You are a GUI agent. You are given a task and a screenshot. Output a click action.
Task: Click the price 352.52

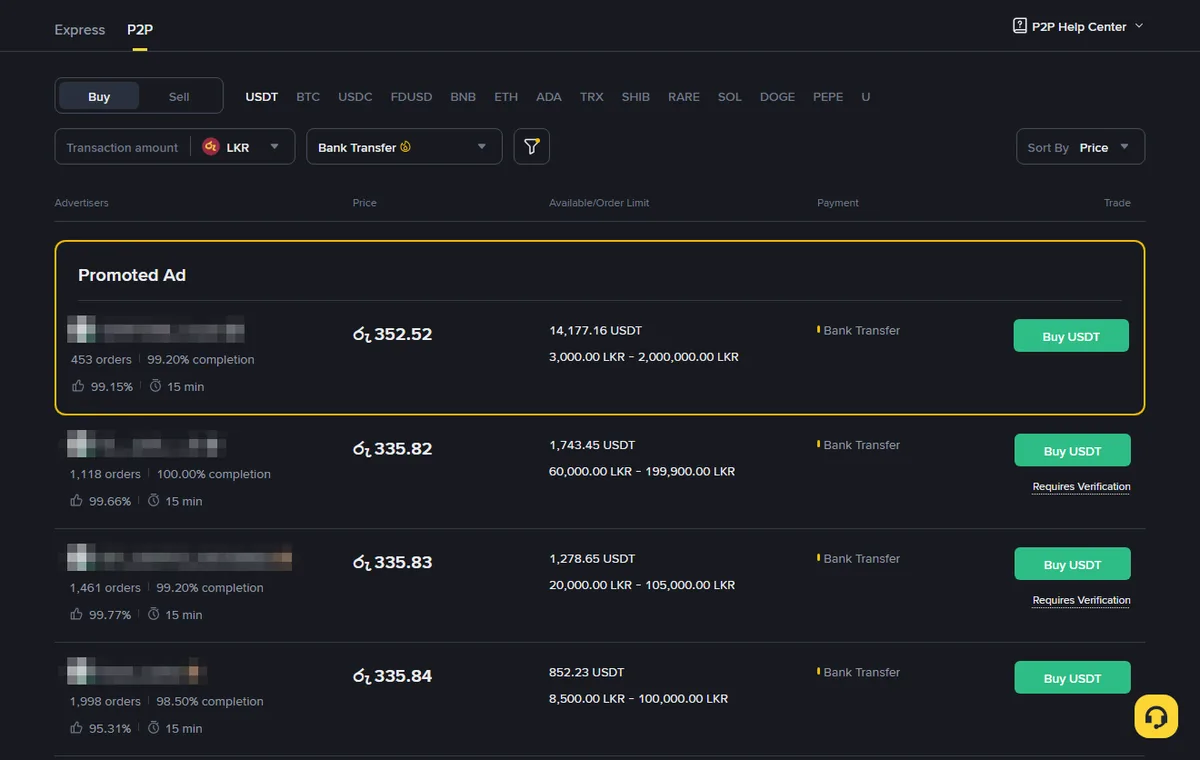click(392, 334)
